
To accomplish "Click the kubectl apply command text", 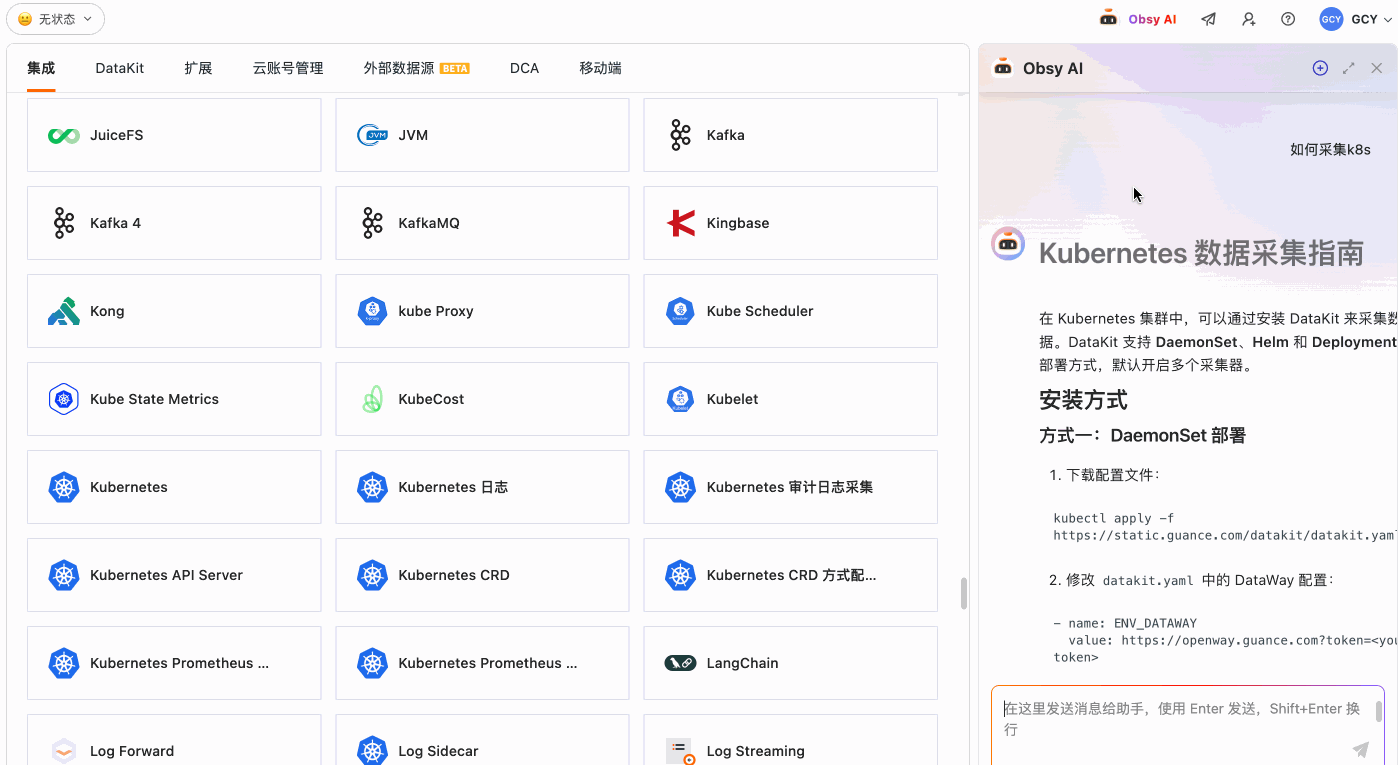I will pyautogui.click(x=1225, y=527).
